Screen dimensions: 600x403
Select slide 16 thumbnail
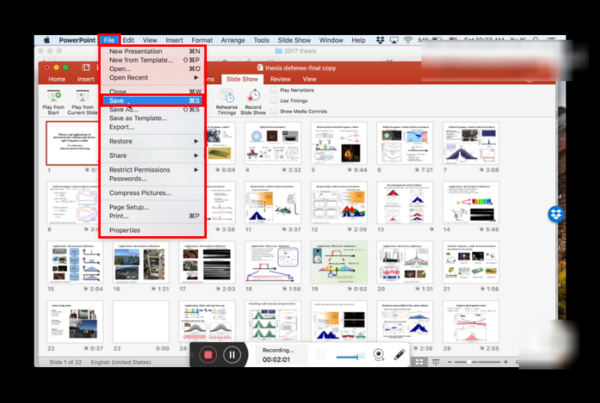141,263
